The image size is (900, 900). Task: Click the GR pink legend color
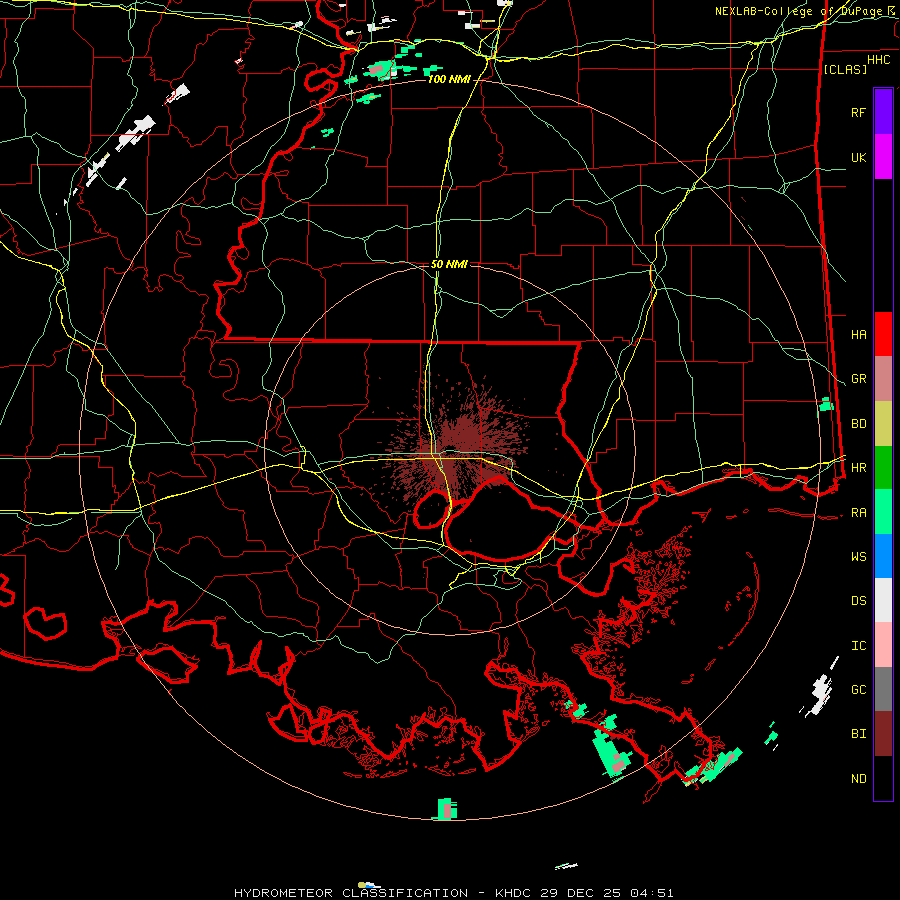(883, 379)
